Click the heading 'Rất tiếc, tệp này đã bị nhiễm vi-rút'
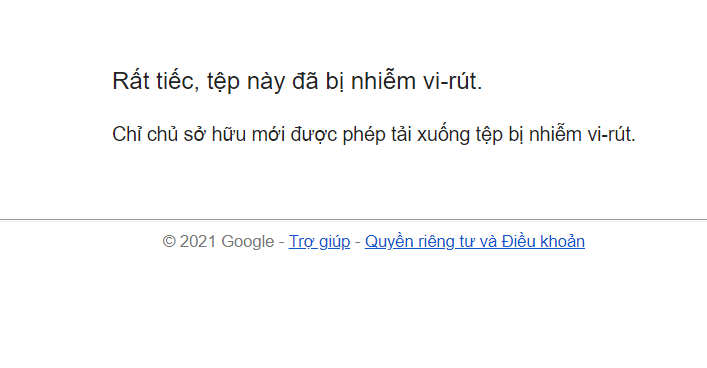This screenshot has height=368, width=707. tap(297, 82)
